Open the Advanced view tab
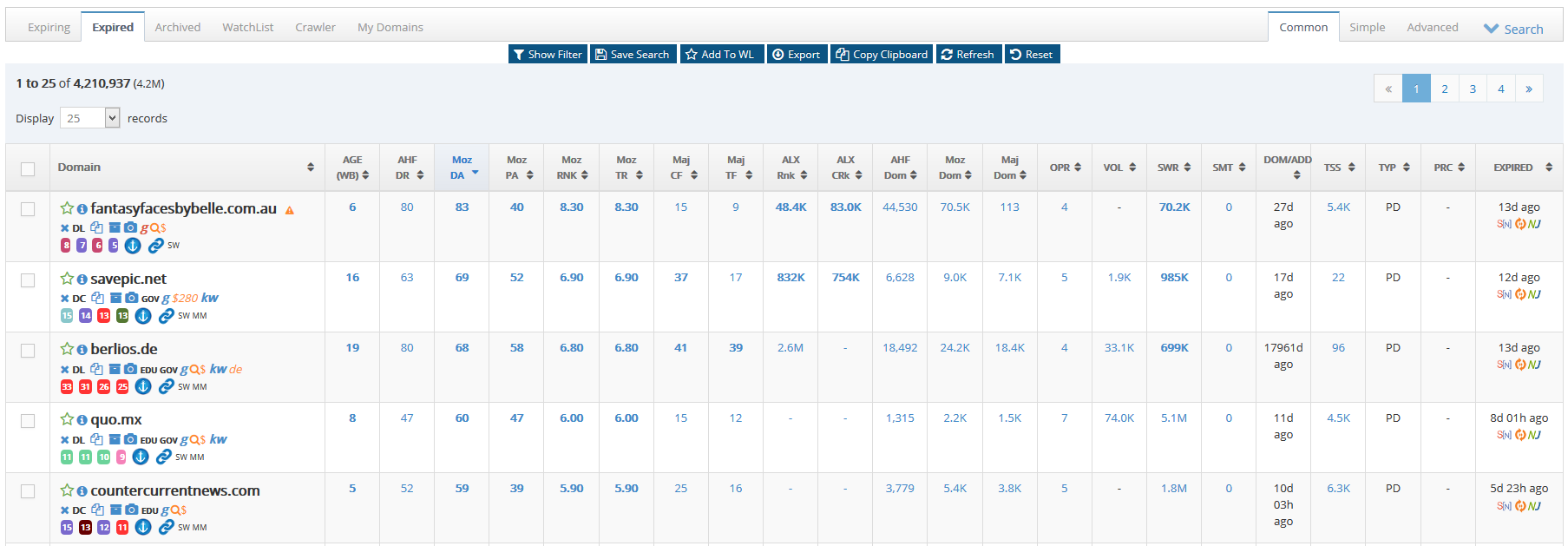The image size is (1568, 546). tap(1432, 27)
